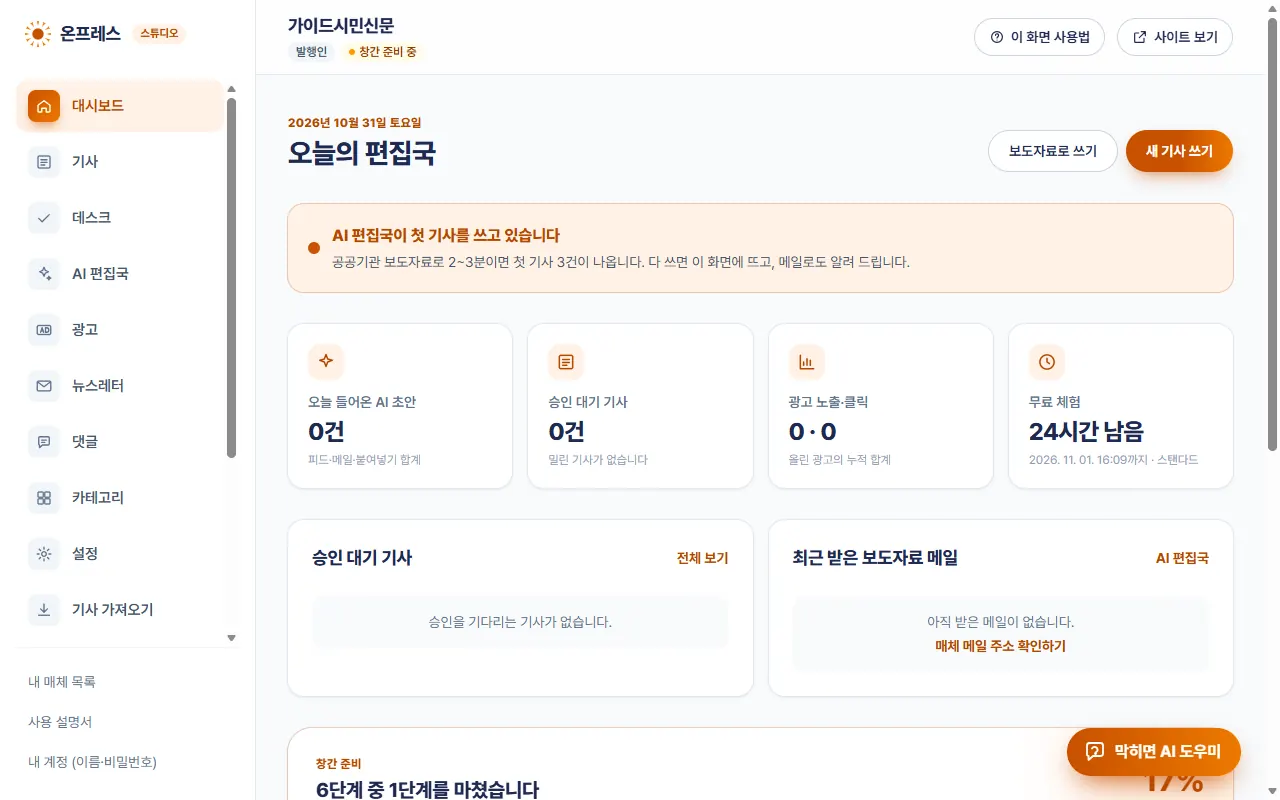Click the 카테고리 grid icon
This screenshot has width=1280, height=800.
coord(44,498)
